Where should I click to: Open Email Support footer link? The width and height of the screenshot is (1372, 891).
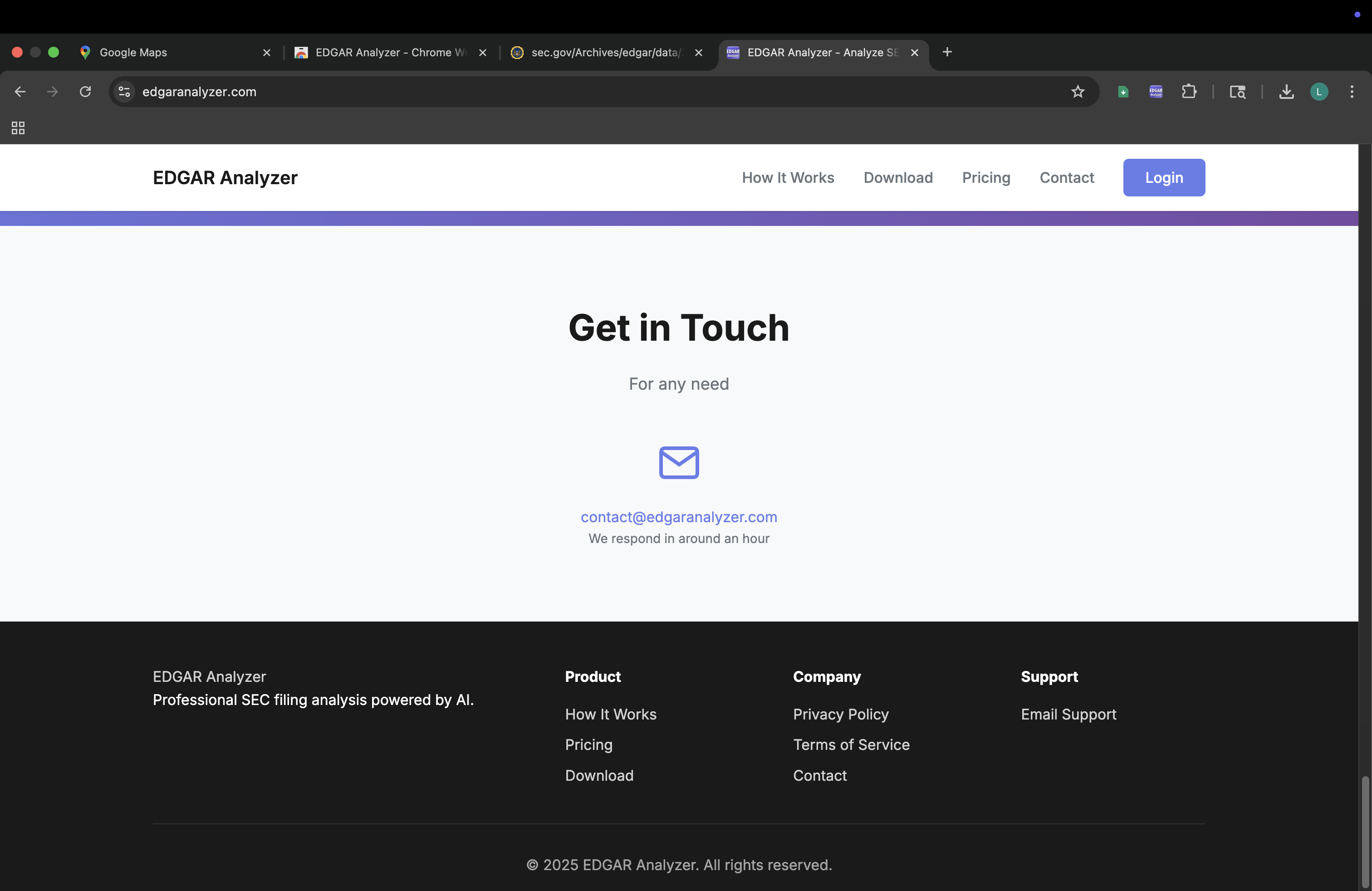[1068, 714]
